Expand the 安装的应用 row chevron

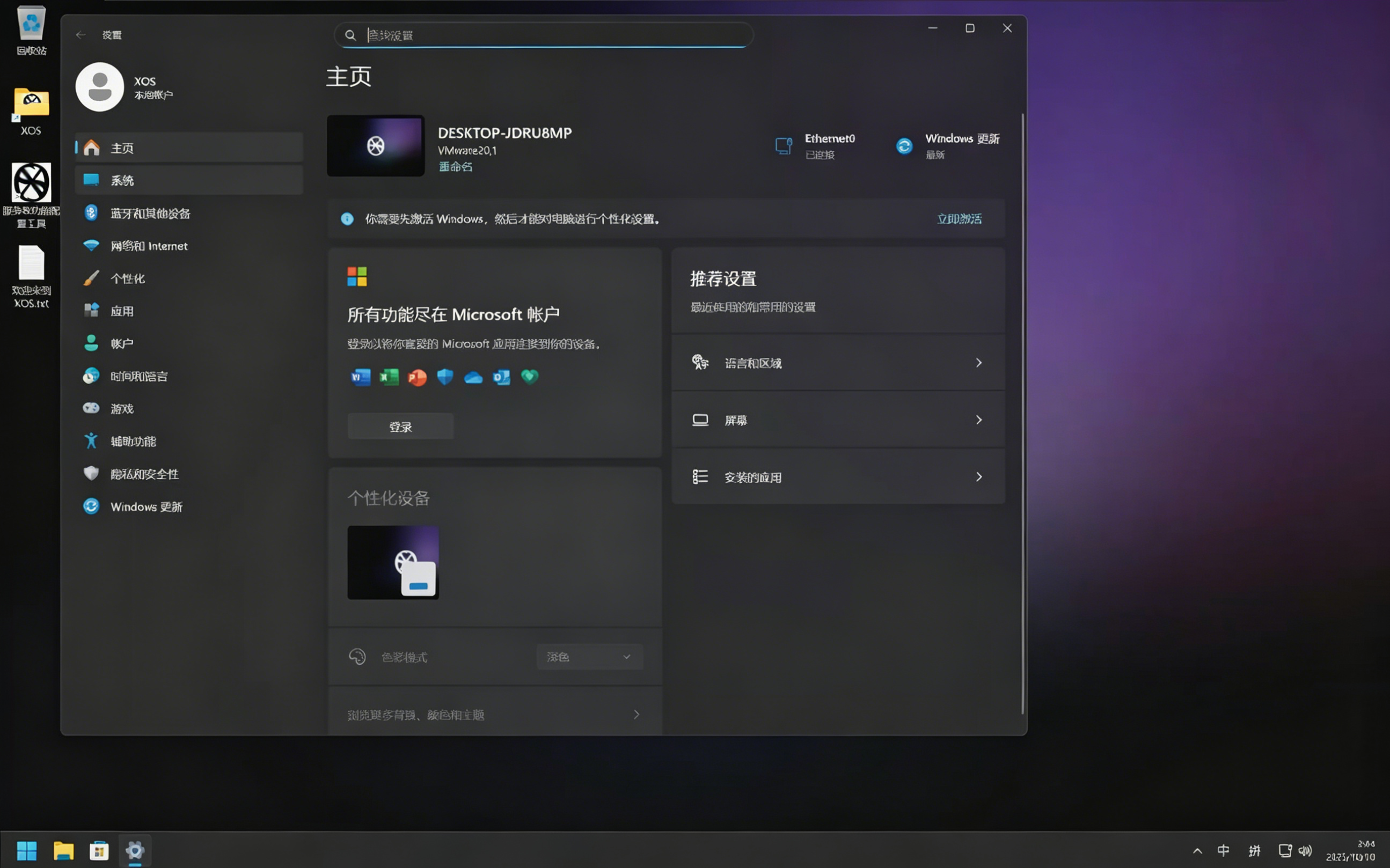point(979,476)
